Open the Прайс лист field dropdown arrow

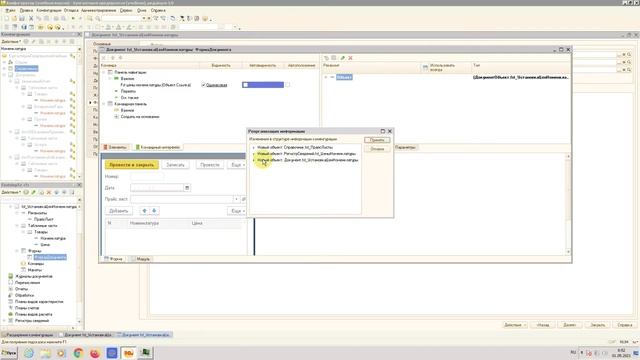[x=236, y=199]
